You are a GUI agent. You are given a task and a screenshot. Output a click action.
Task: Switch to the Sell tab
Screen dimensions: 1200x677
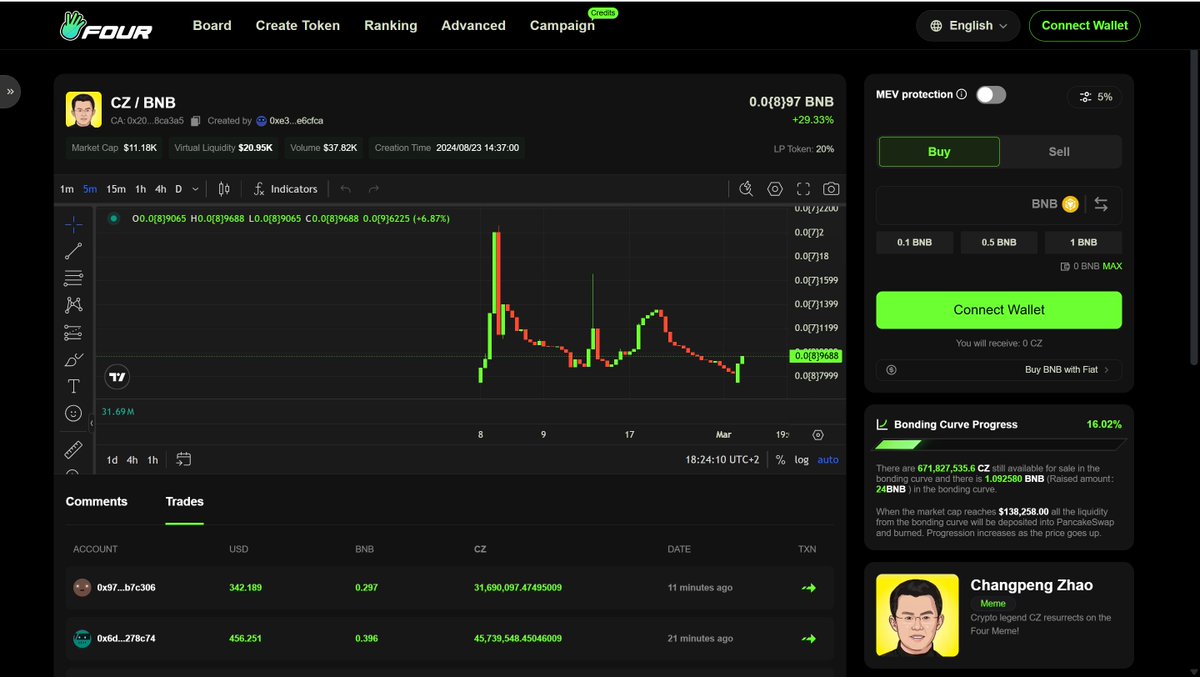pos(1059,152)
